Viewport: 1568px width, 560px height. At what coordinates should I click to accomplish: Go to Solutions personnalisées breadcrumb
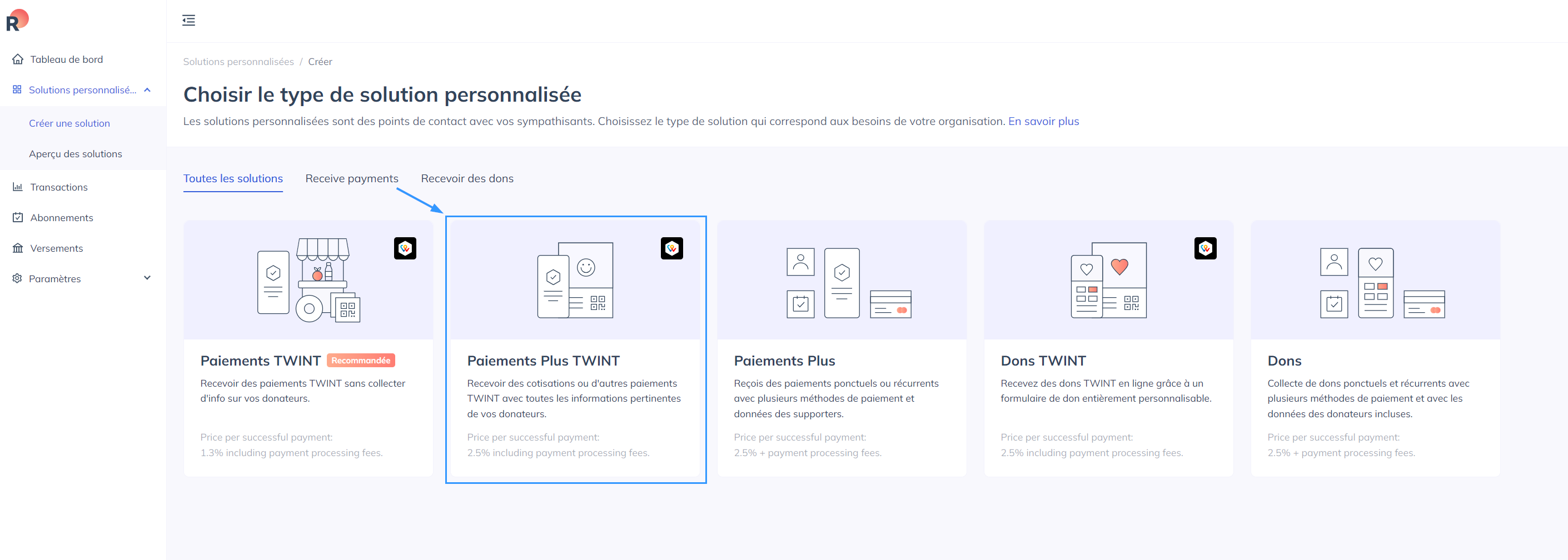(x=238, y=62)
